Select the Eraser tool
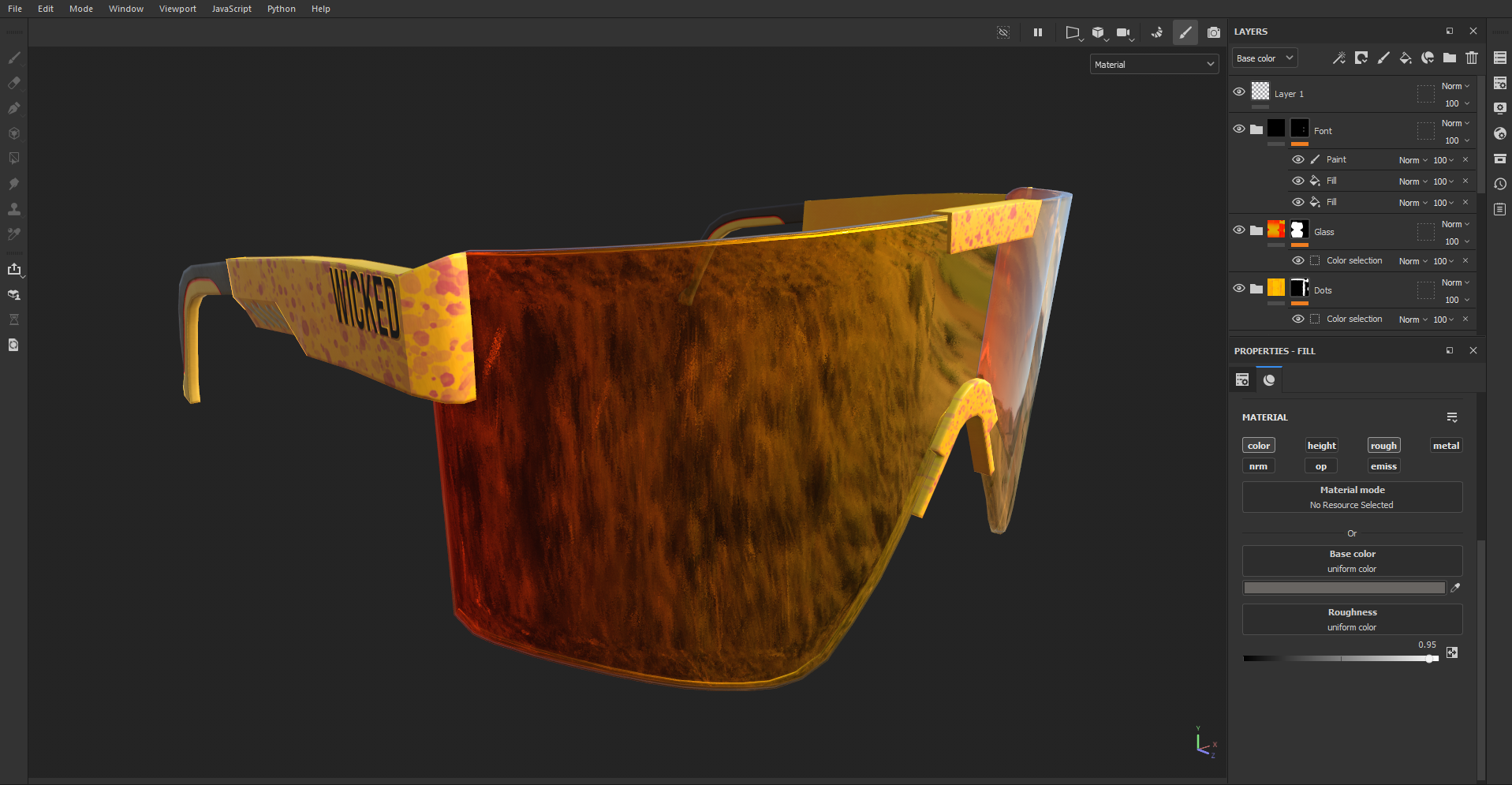This screenshot has width=1512, height=785. (x=14, y=83)
